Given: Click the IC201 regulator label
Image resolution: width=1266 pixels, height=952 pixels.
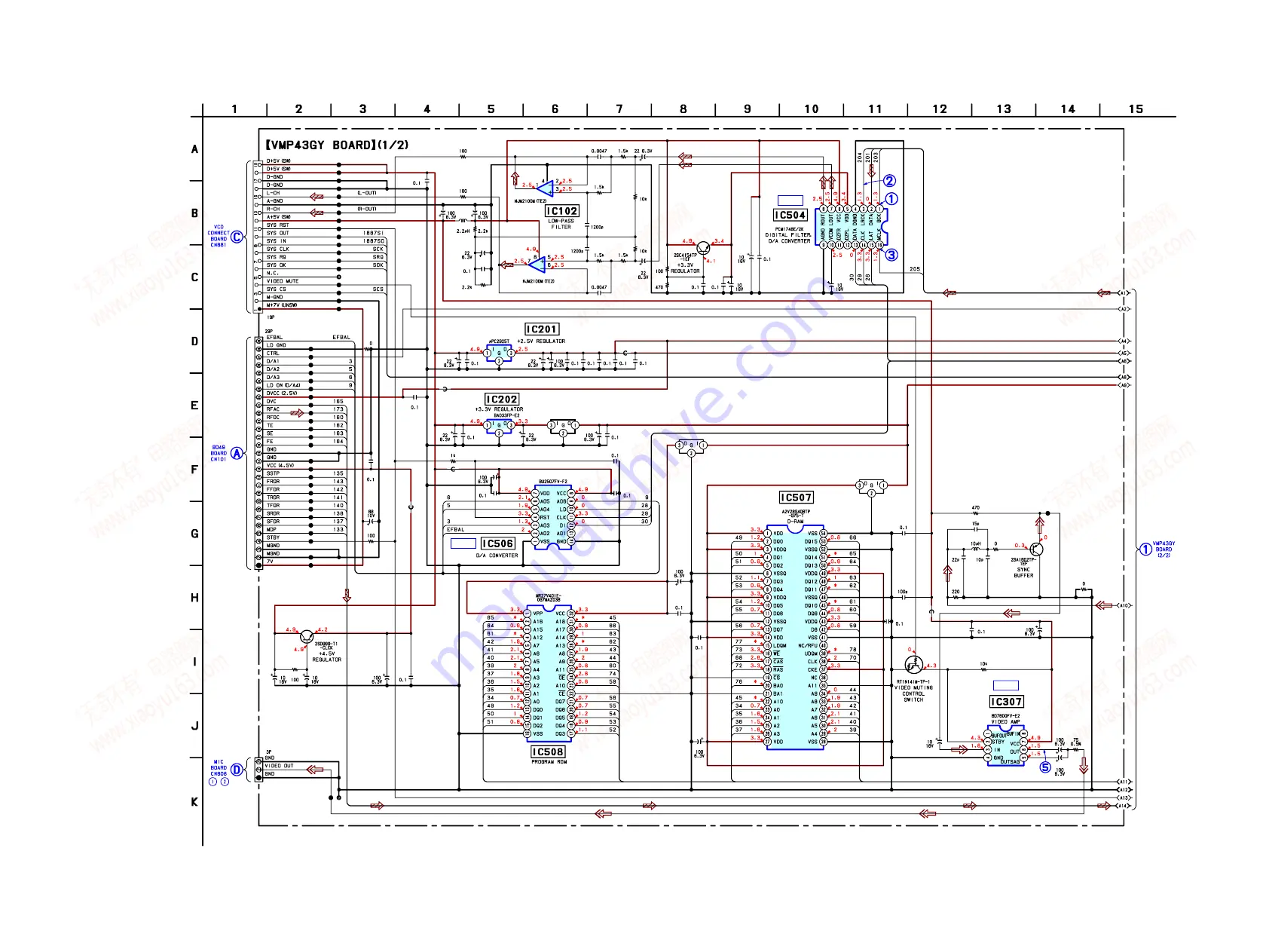Looking at the screenshot, I should pos(542,329).
